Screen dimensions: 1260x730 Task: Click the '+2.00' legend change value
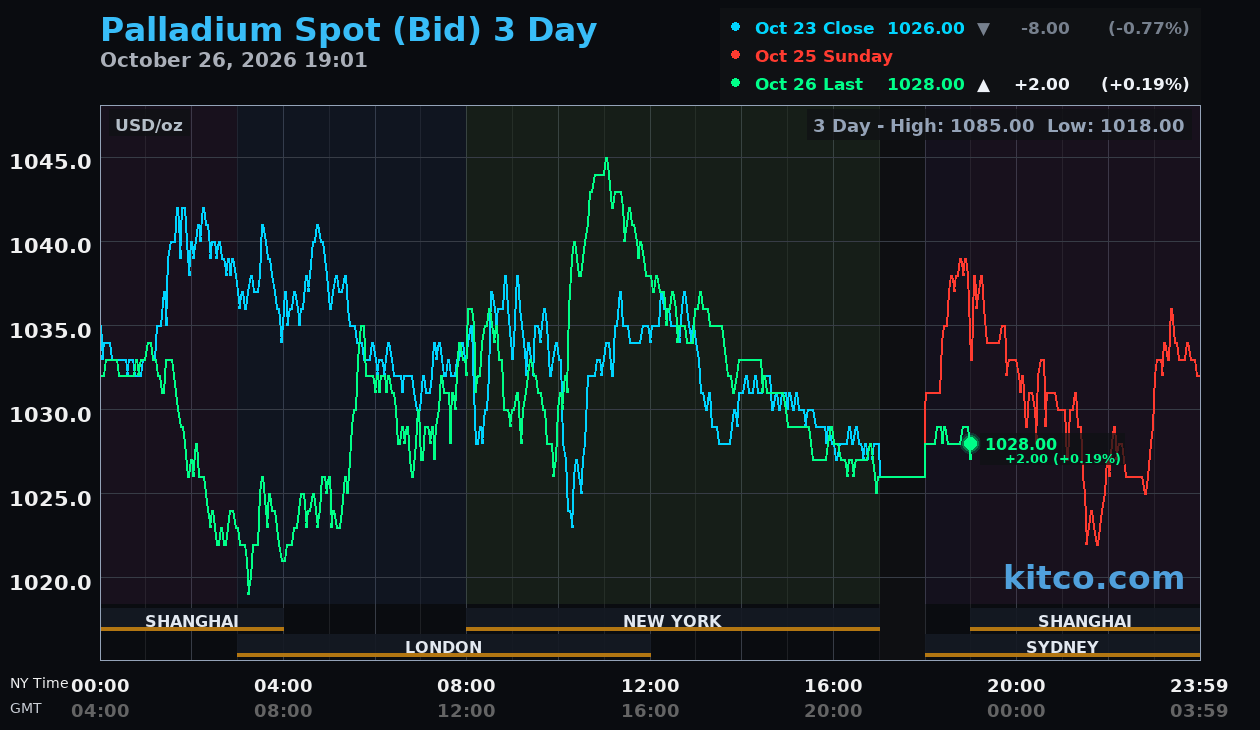1042,84
